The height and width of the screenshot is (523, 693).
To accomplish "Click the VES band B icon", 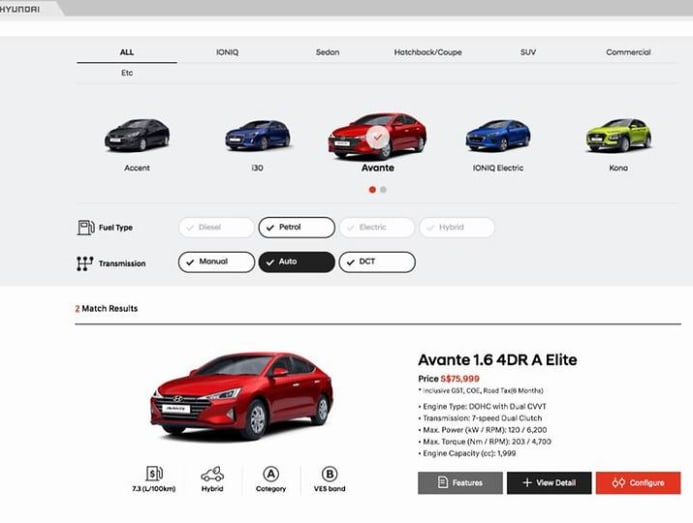I will tap(330, 474).
